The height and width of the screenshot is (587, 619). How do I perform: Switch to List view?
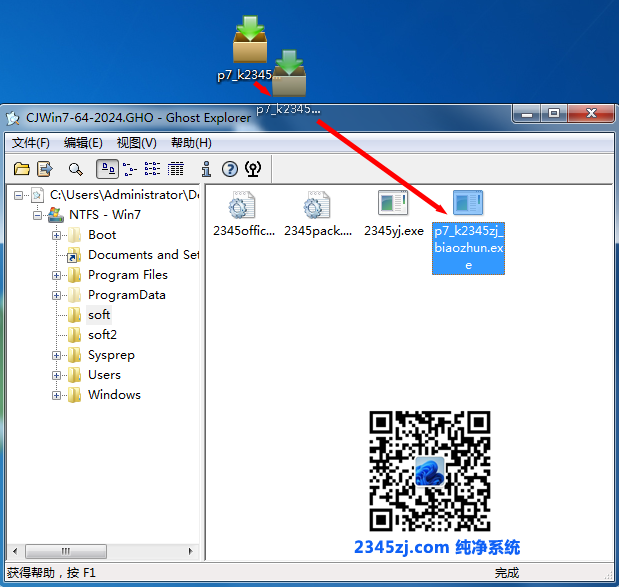pyautogui.click(x=152, y=169)
